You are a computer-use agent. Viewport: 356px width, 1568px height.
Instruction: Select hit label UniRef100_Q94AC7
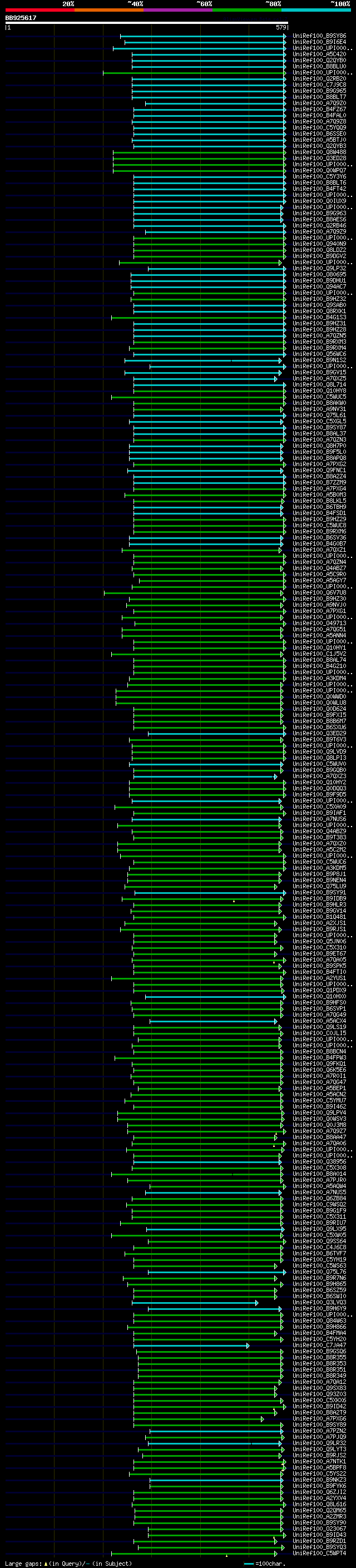[x=319, y=286]
